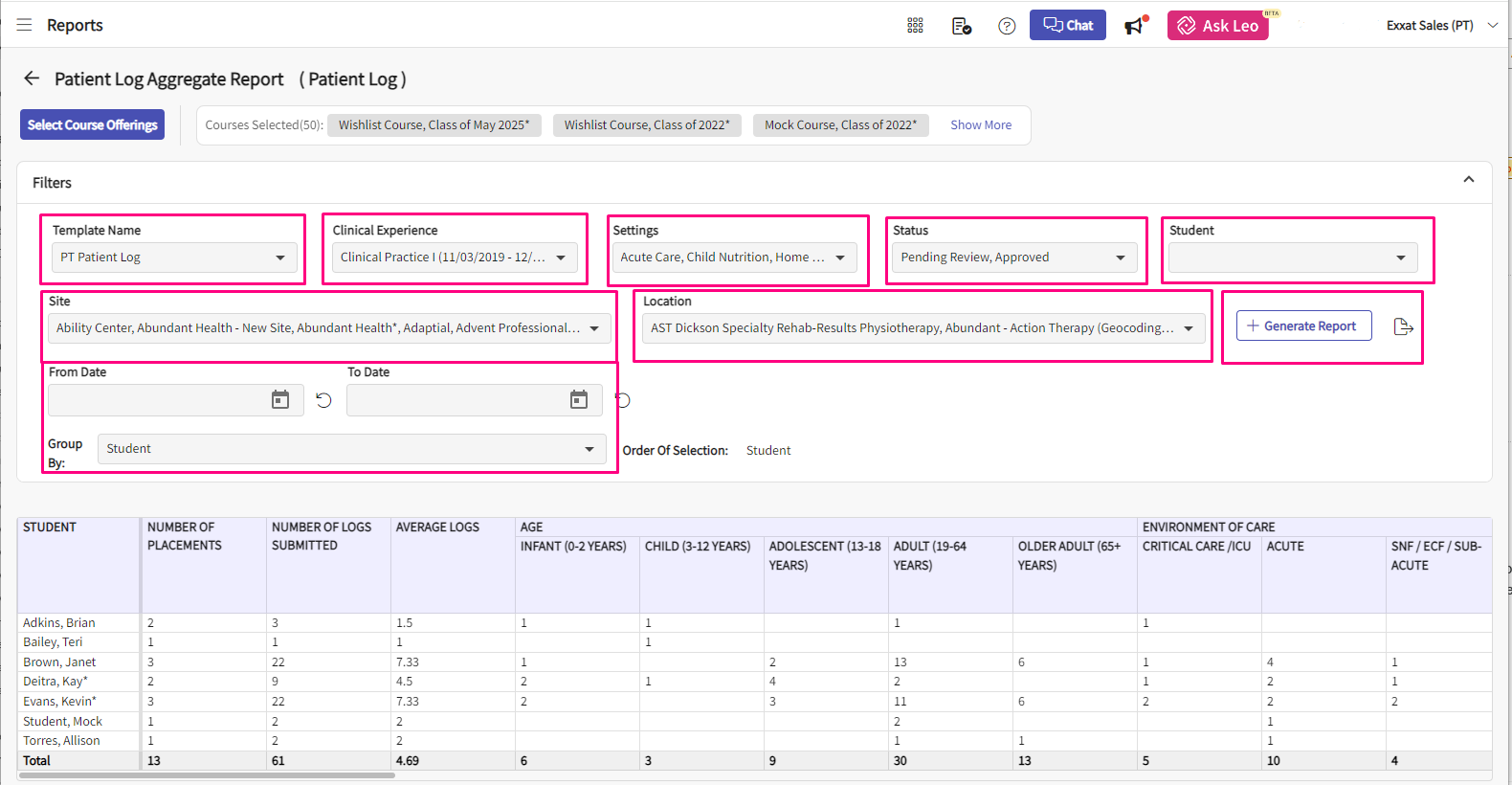Click the Generate Report button

[x=1303, y=325]
